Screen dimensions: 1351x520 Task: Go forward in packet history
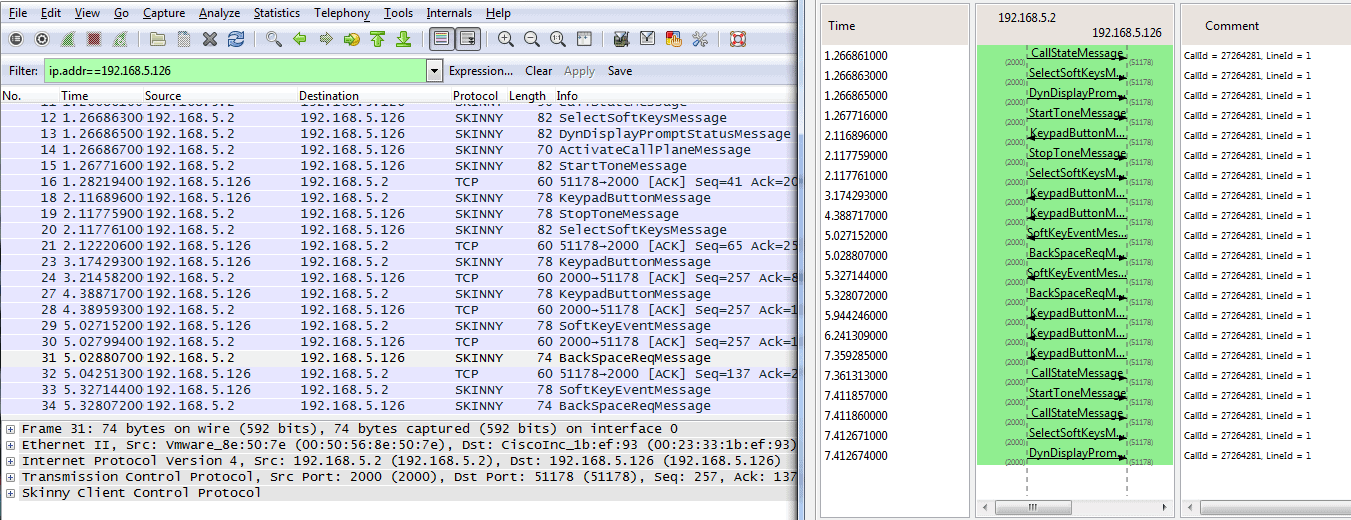326,39
